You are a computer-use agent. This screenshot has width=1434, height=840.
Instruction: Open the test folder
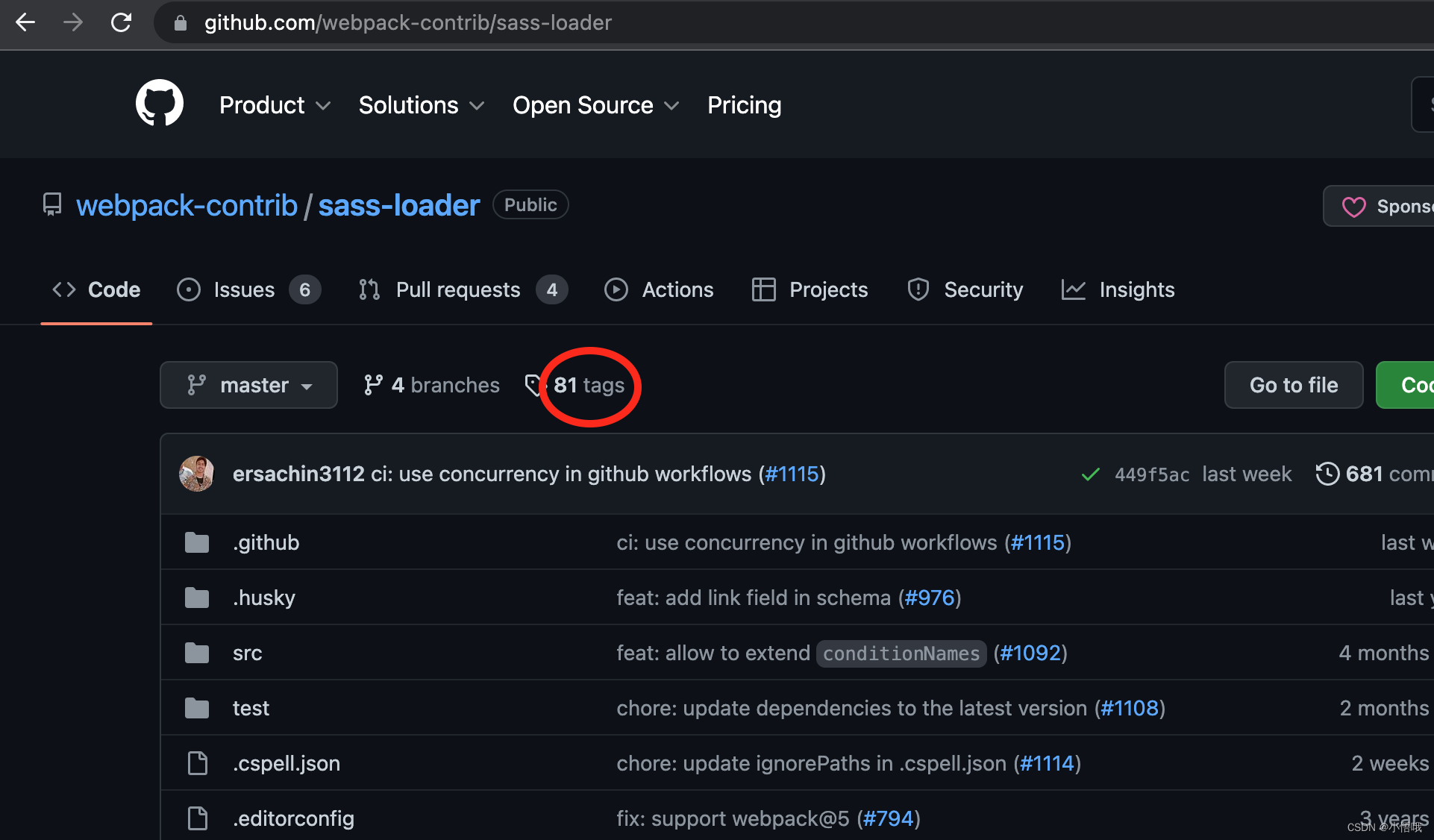click(251, 708)
